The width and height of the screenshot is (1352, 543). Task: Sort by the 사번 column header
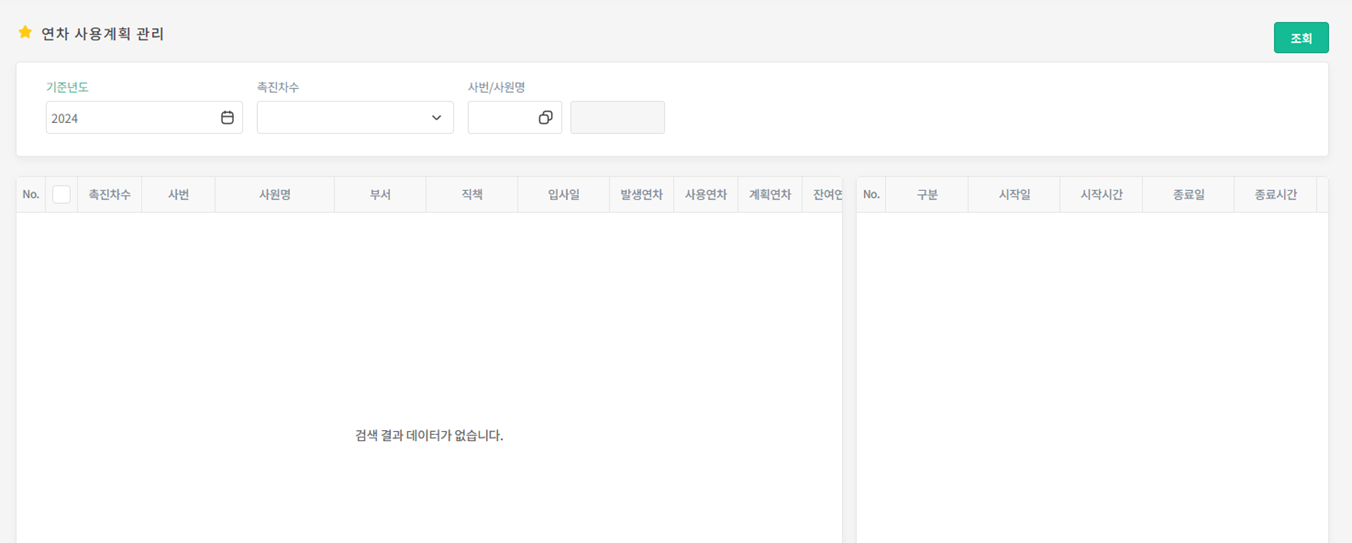pos(178,195)
